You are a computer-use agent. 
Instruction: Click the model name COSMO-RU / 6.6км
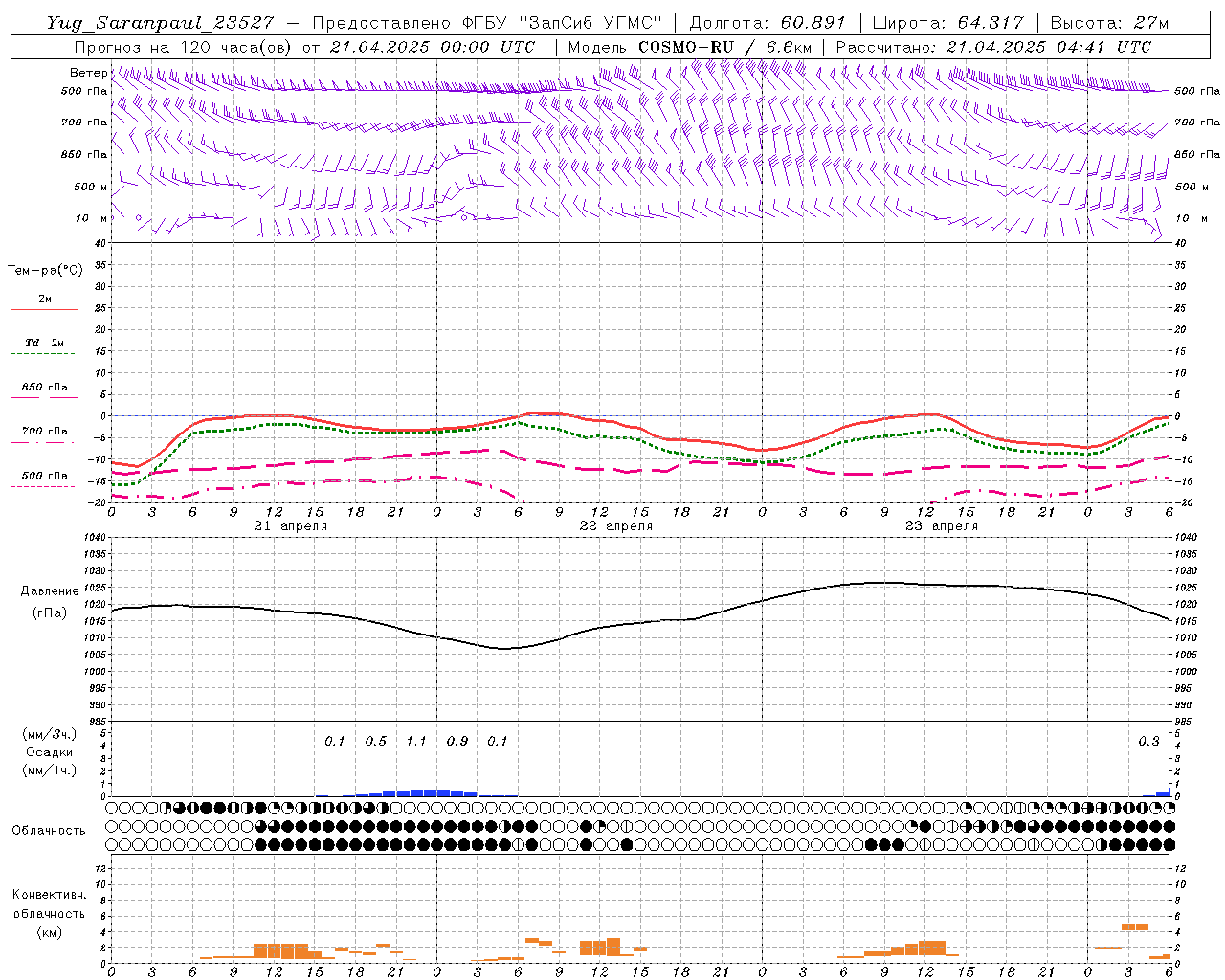pos(725,47)
